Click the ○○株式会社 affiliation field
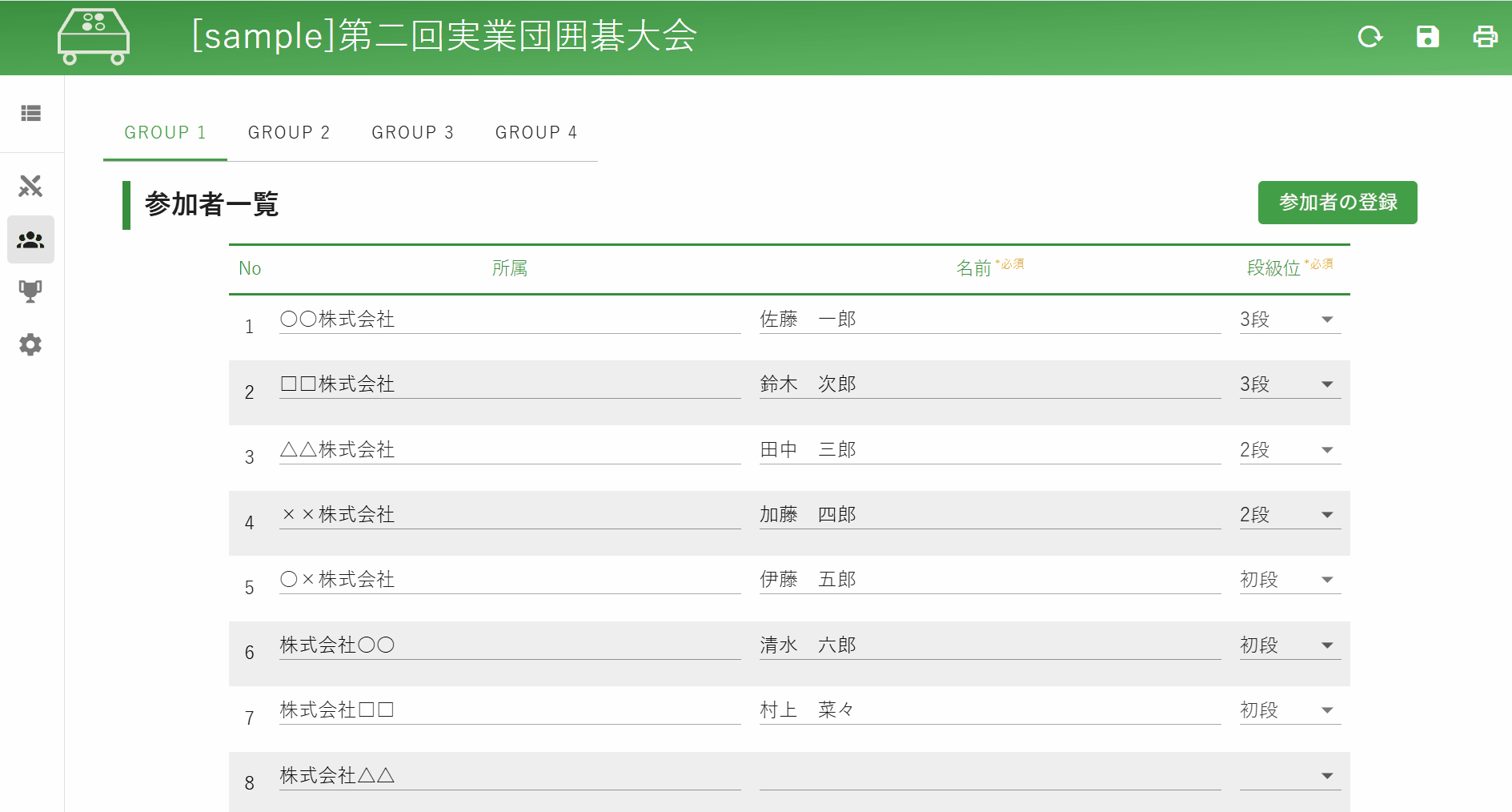This screenshot has height=812, width=1512. (510, 320)
